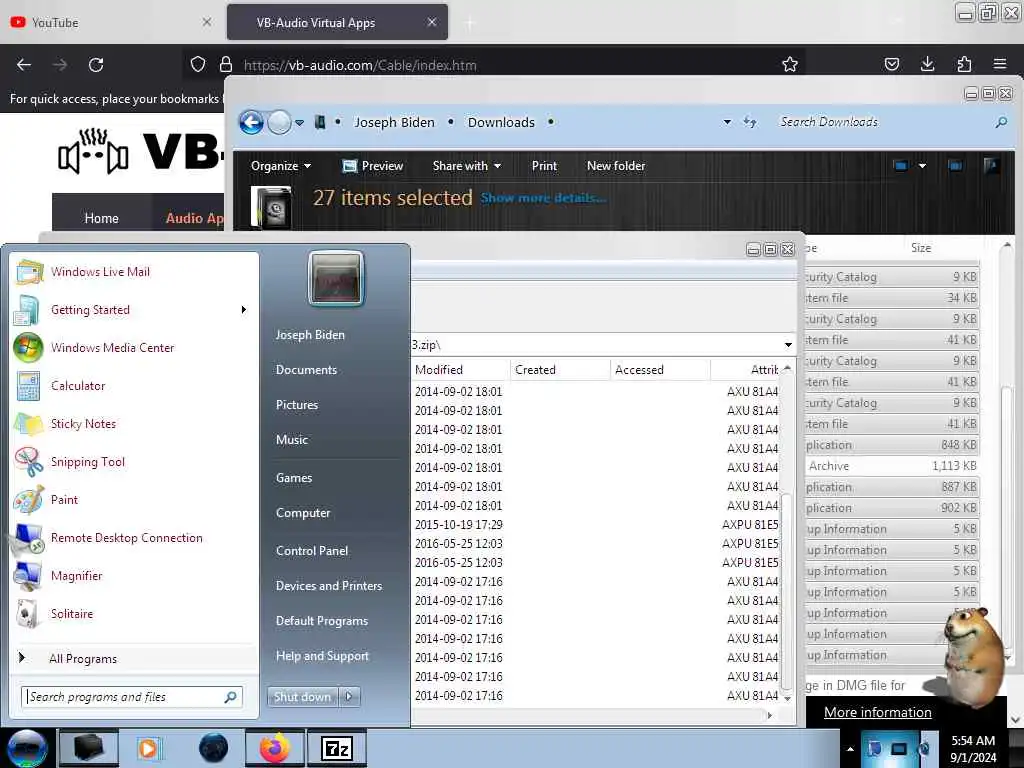Select the Archive 1,113 KB row
1024x768 pixels.
tap(891, 466)
